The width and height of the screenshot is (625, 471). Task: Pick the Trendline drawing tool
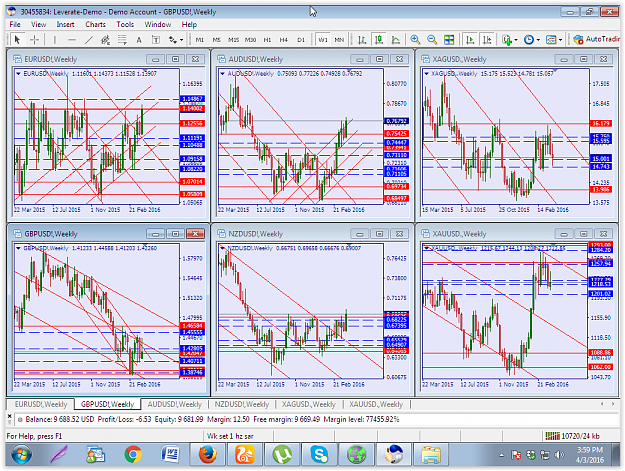(x=88, y=39)
